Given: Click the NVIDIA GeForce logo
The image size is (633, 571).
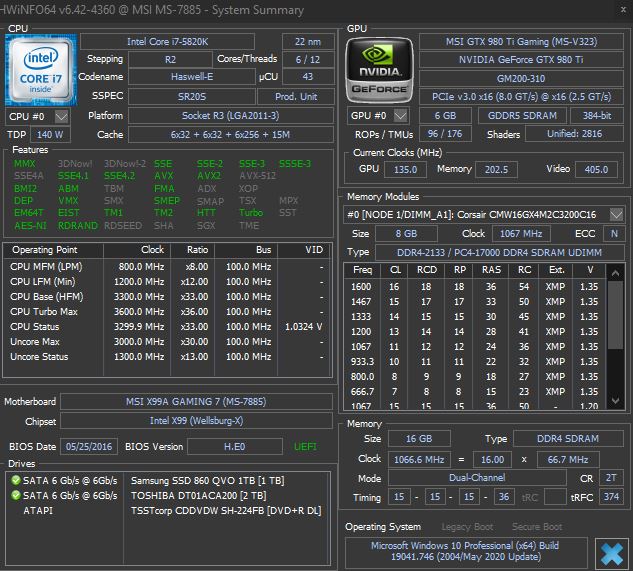Looking at the screenshot, I should [379, 70].
